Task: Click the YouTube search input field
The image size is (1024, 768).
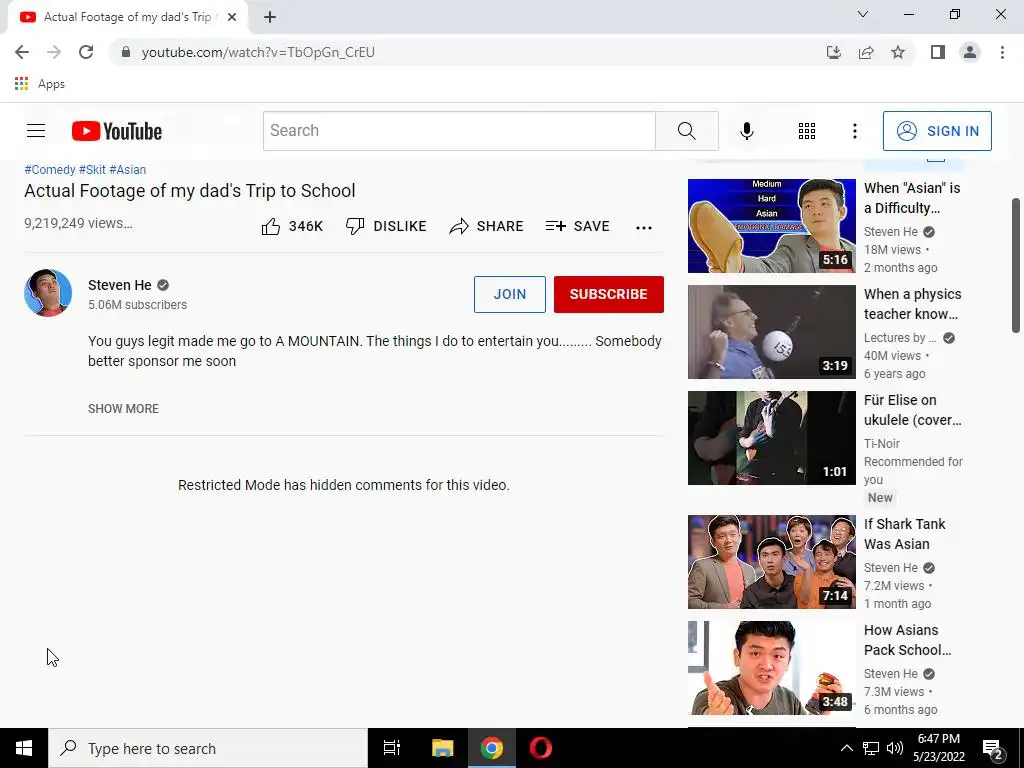Action: [x=459, y=131]
